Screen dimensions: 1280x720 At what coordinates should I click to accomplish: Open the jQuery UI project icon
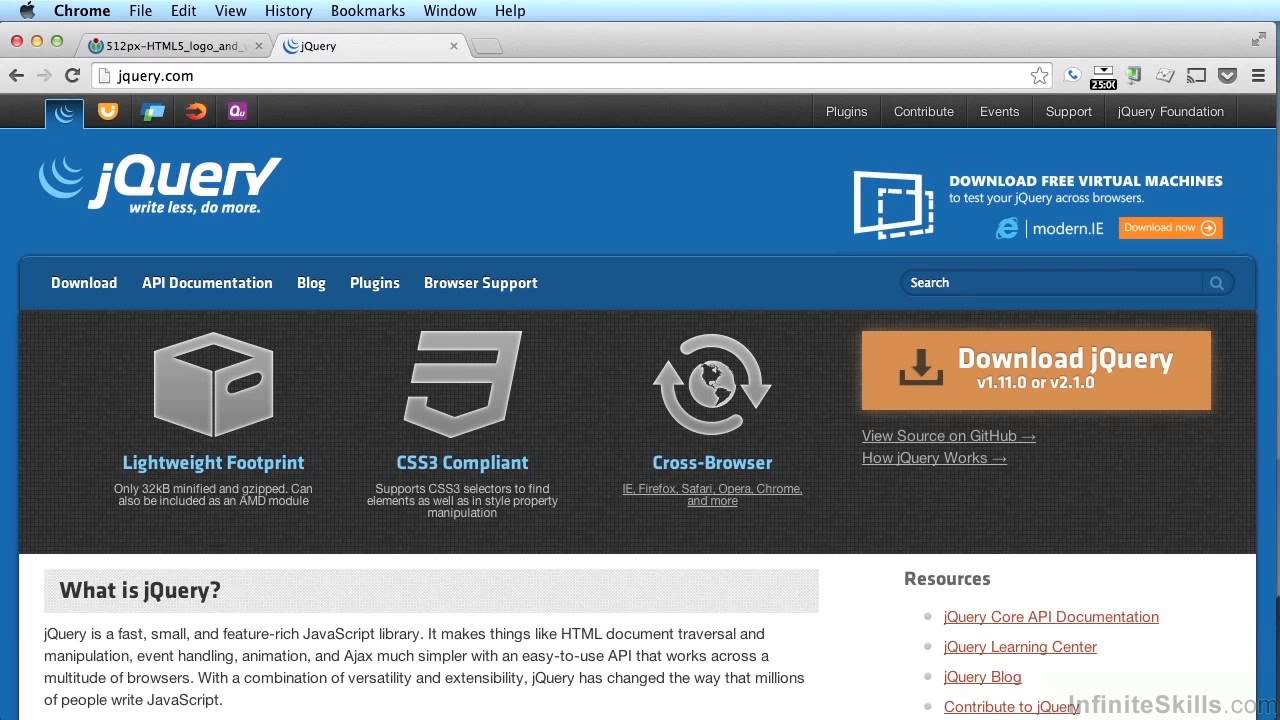coord(108,111)
